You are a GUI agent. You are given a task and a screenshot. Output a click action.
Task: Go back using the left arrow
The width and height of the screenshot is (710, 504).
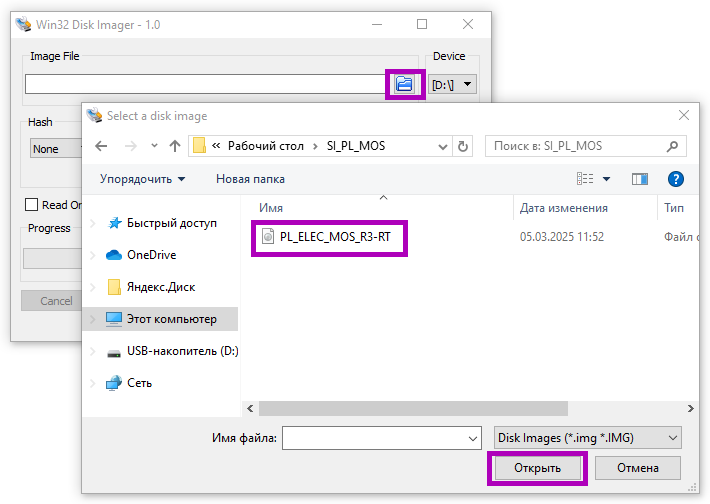pos(101,146)
